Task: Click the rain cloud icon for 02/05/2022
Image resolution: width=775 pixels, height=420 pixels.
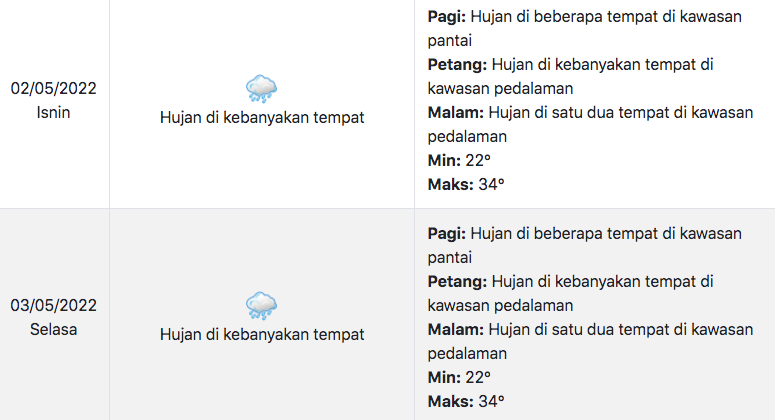Action: [261, 89]
